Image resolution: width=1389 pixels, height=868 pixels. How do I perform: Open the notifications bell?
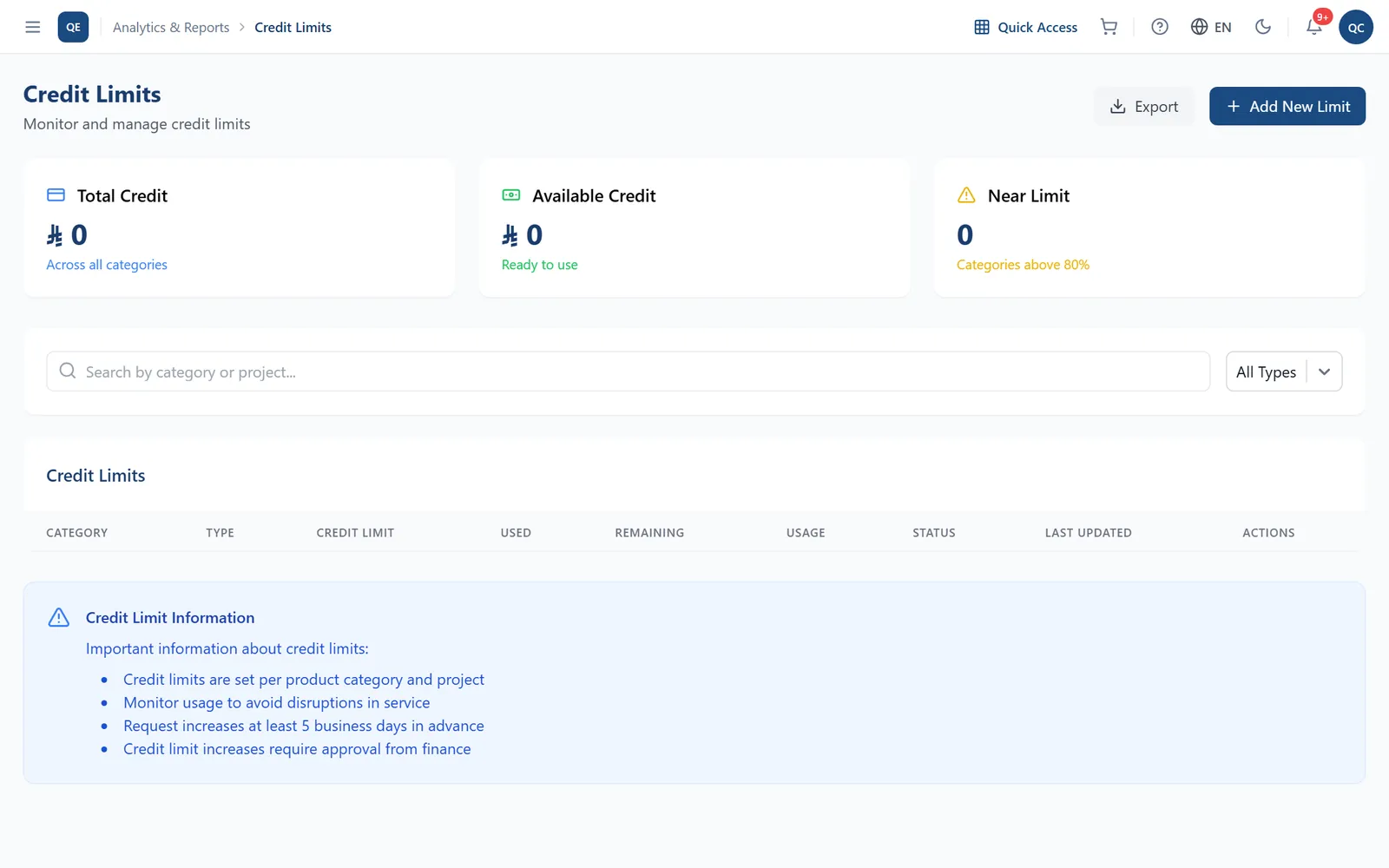[1314, 27]
